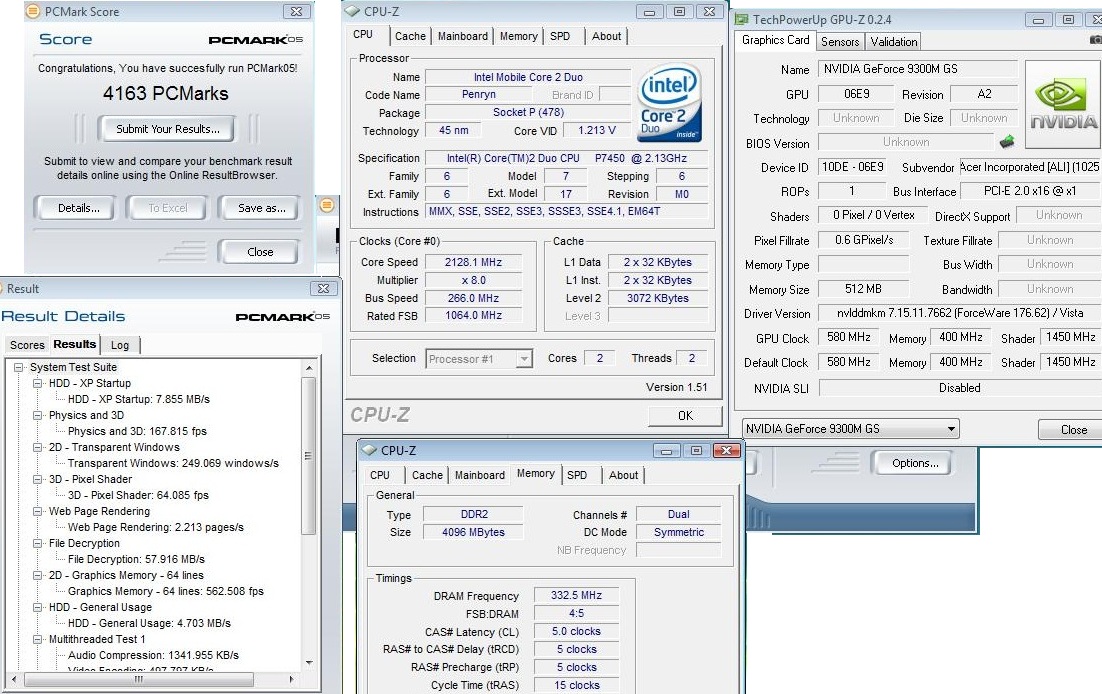Click the CAS# Latency 5.0 clocks value
This screenshot has height=694, width=1102.
click(576, 631)
